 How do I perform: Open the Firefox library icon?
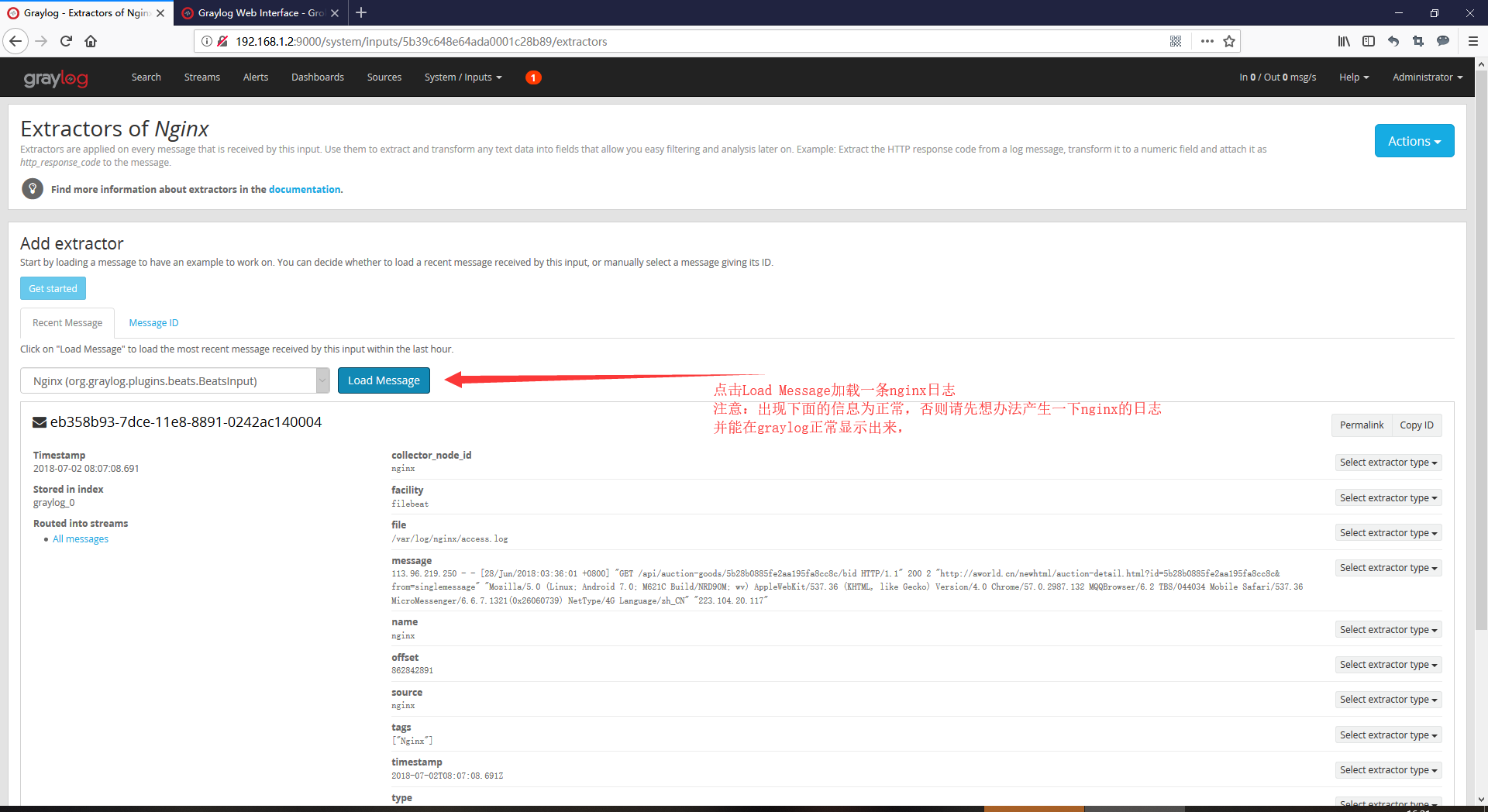(1344, 41)
